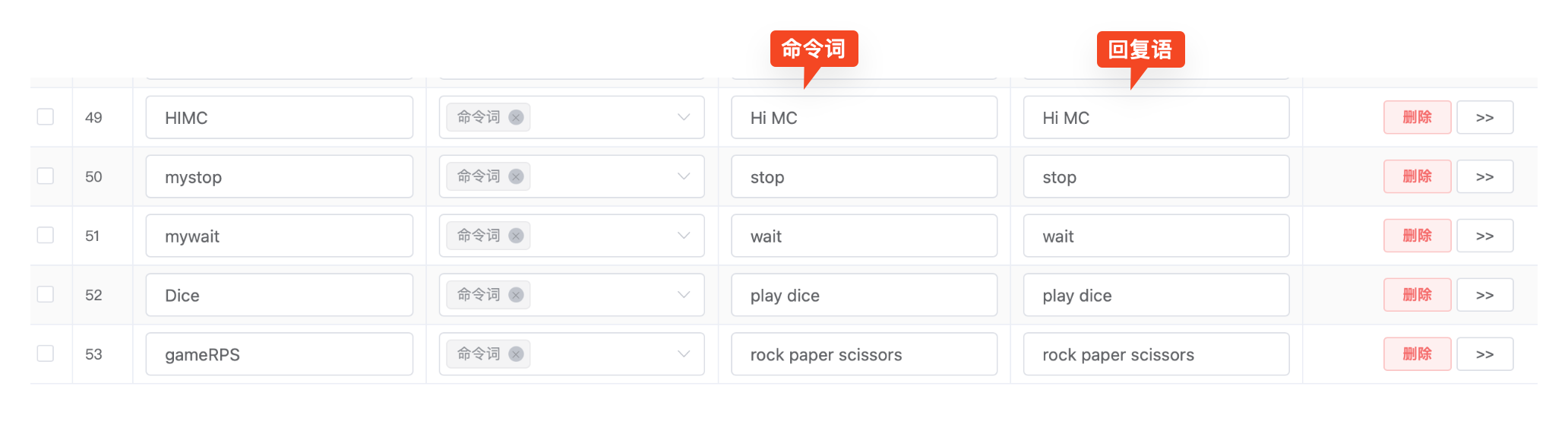Image resolution: width=1568 pixels, height=431 pixels.
Task: Expand the type dropdown for Dice row
Action: [x=683, y=295]
